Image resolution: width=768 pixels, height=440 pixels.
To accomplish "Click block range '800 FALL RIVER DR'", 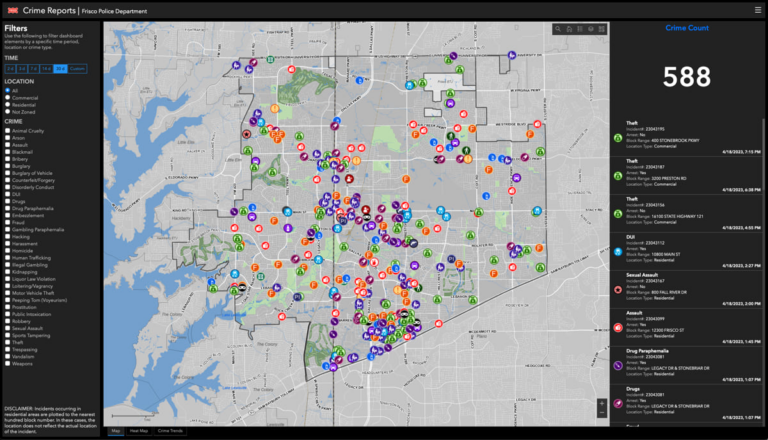I will pos(670,293).
